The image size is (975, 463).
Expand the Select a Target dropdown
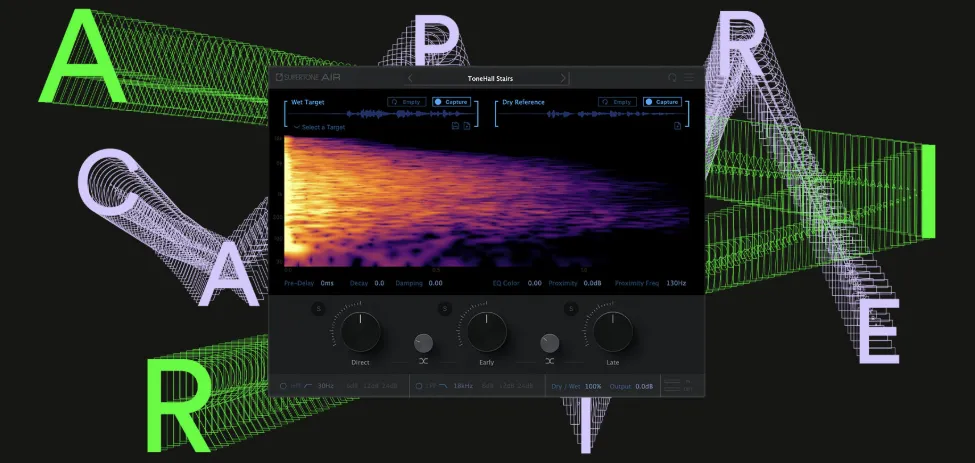pos(319,127)
